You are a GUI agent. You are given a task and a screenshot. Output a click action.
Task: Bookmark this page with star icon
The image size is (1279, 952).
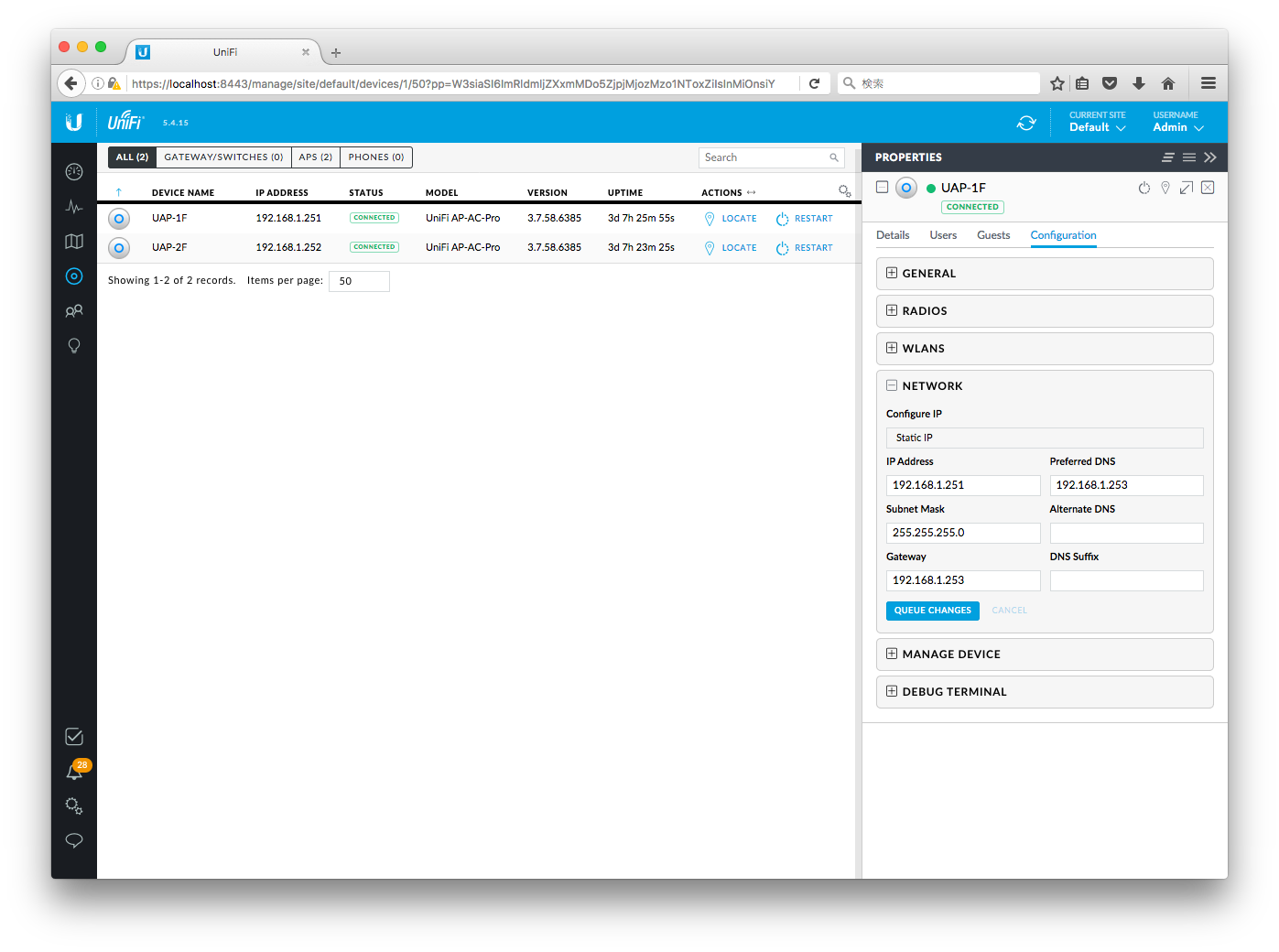[x=1057, y=83]
